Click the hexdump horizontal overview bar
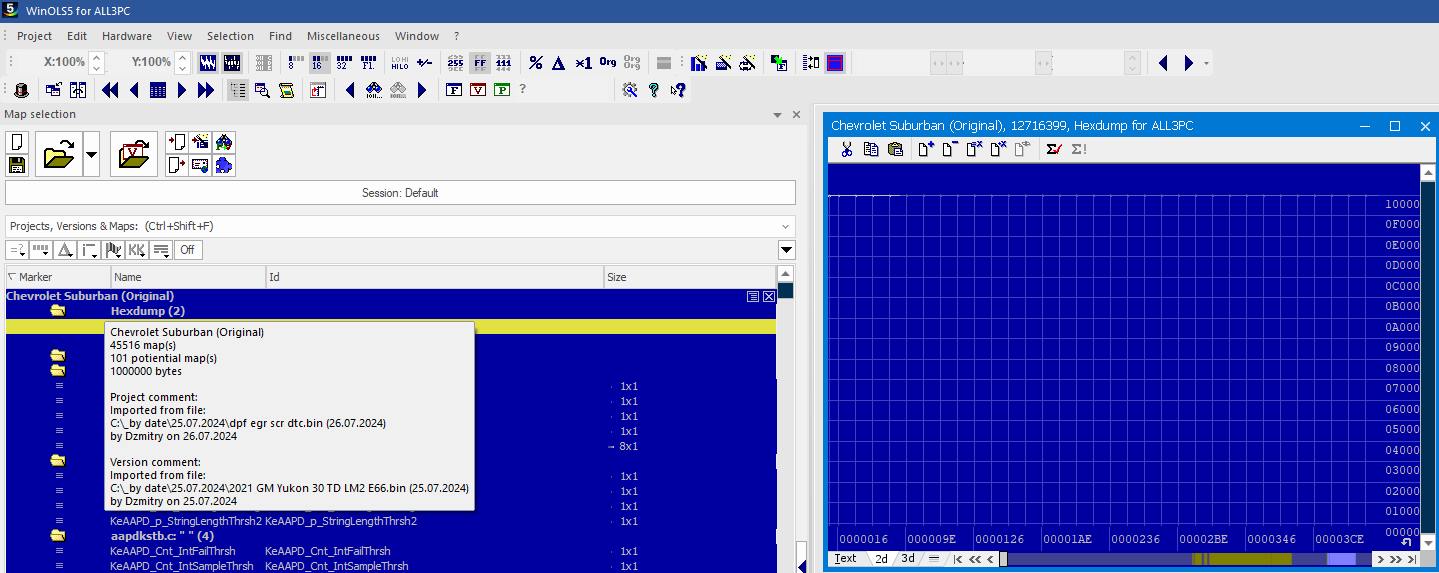The width and height of the screenshot is (1439, 573). (1185, 559)
